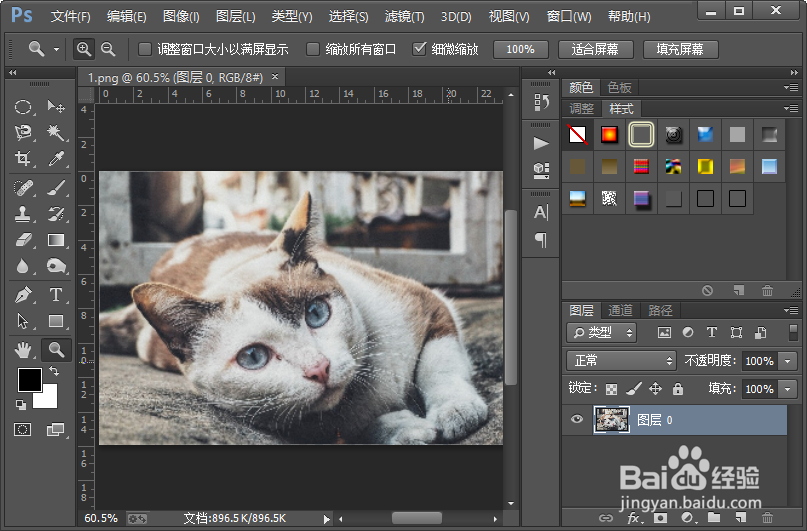Select the Move tool
Image resolution: width=807 pixels, height=531 pixels.
click(x=56, y=107)
